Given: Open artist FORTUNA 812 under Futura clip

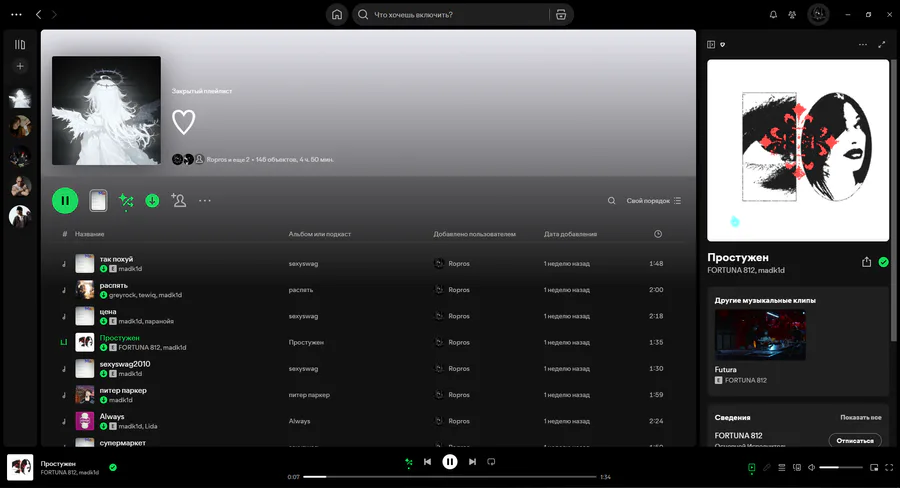Looking at the screenshot, I should [746, 380].
